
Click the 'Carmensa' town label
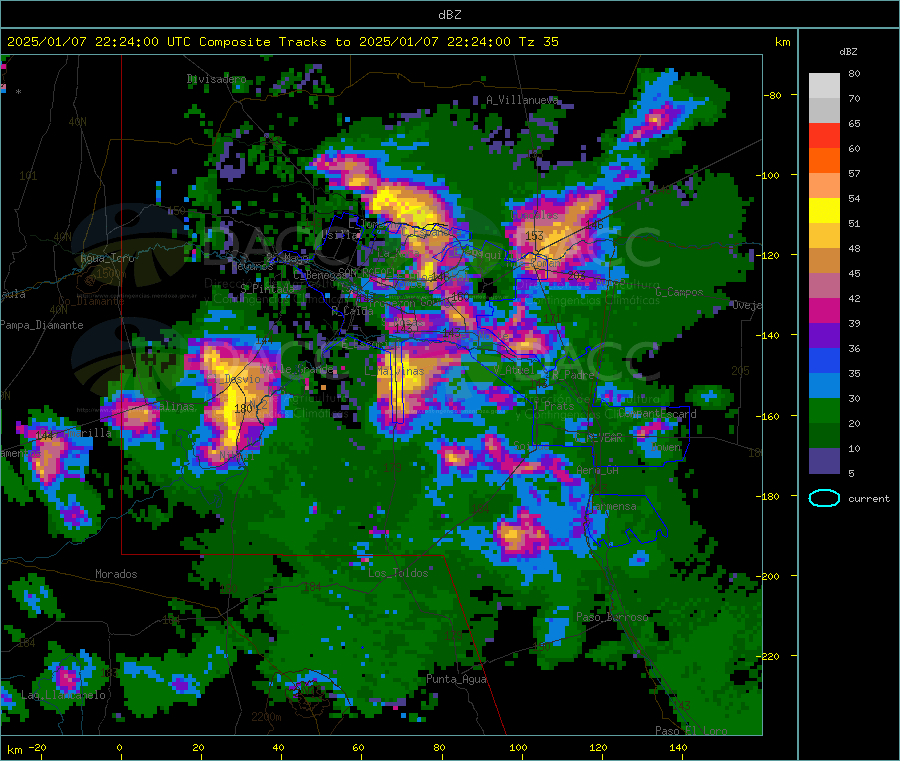coord(612,506)
